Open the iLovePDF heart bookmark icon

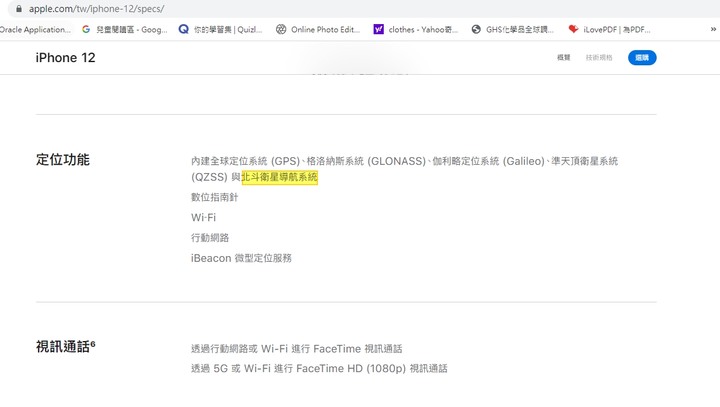573,29
